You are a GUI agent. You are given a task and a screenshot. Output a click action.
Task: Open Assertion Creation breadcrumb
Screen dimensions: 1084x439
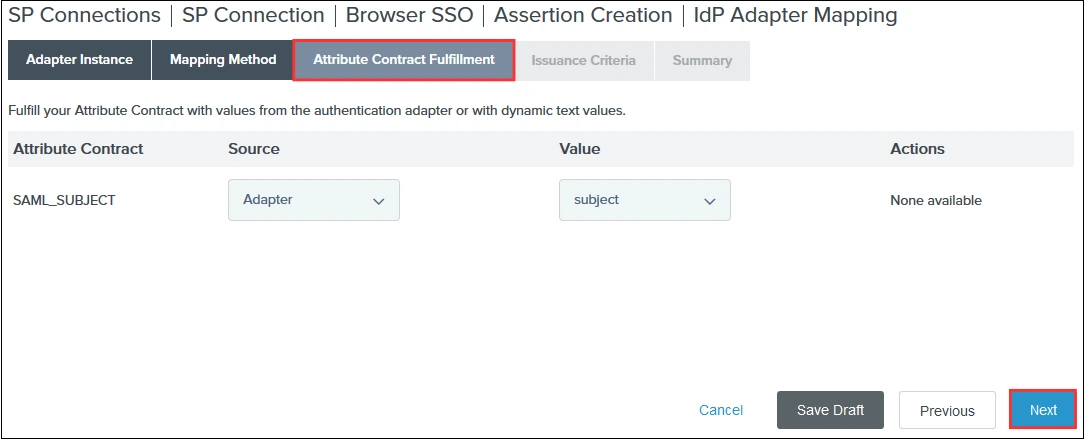pyautogui.click(x=583, y=16)
